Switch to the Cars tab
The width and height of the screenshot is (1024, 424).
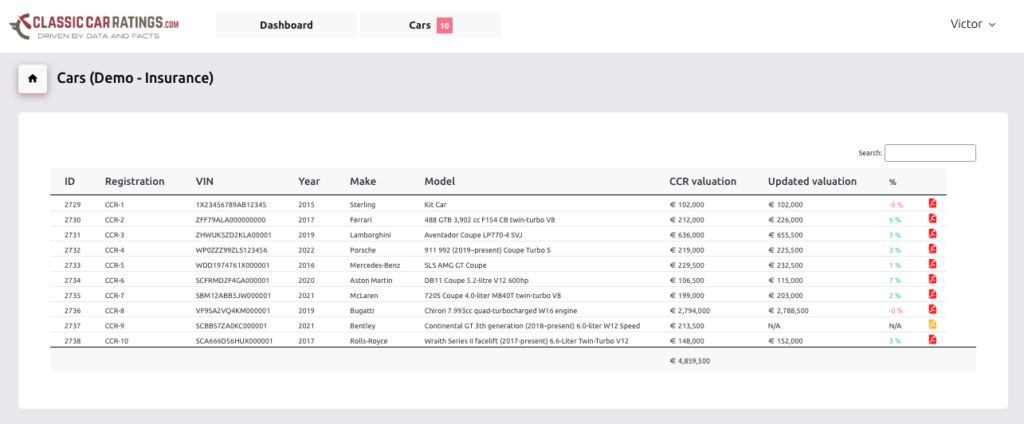coord(430,25)
